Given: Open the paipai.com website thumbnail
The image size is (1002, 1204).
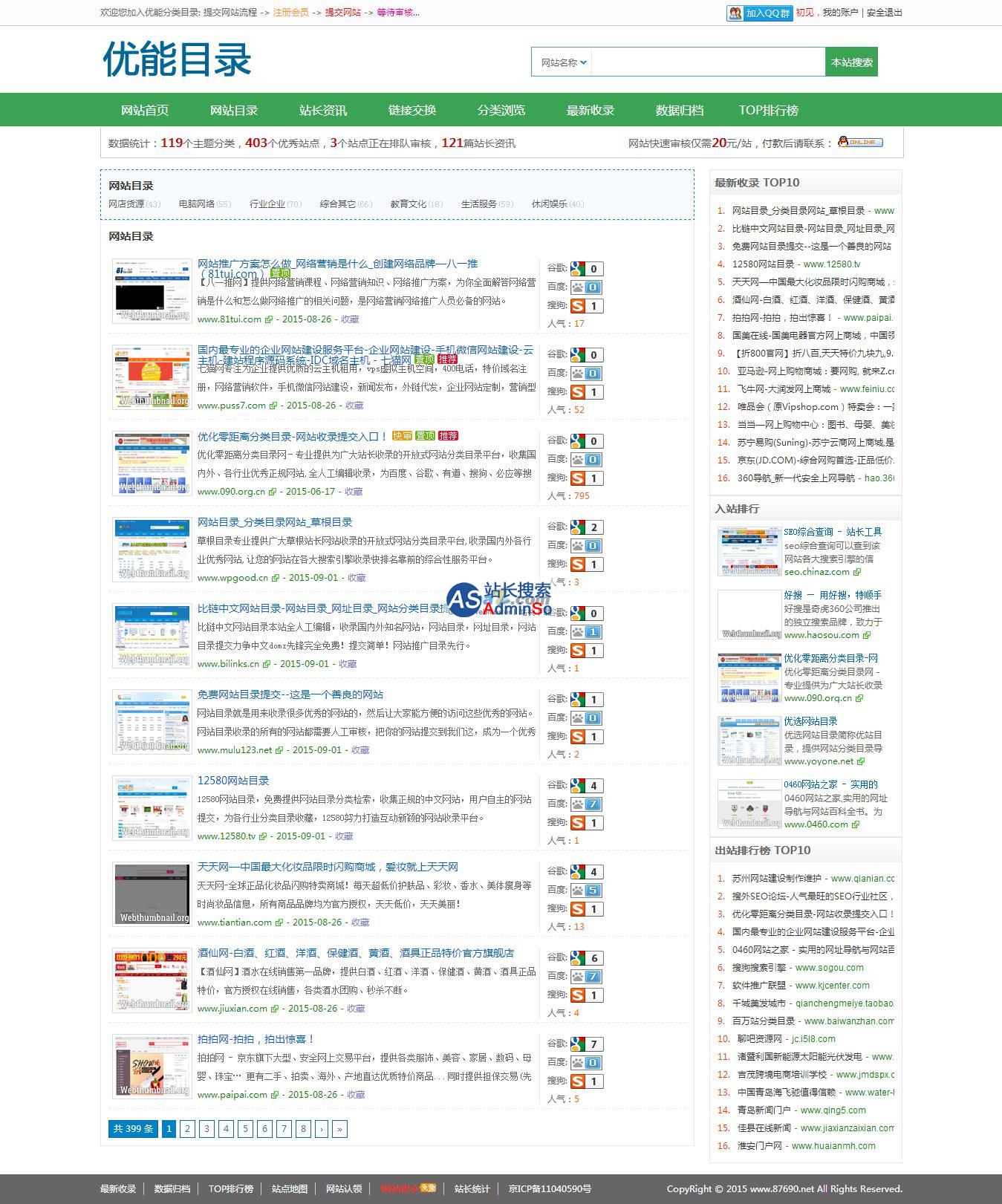Looking at the screenshot, I should [x=152, y=1067].
